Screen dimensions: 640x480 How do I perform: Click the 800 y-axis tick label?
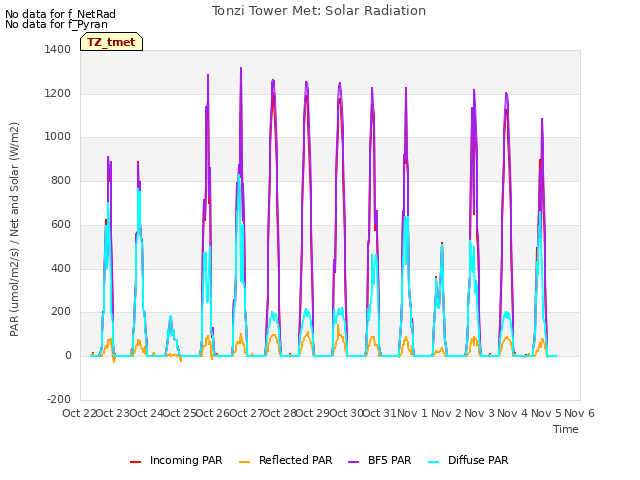pos(61,180)
